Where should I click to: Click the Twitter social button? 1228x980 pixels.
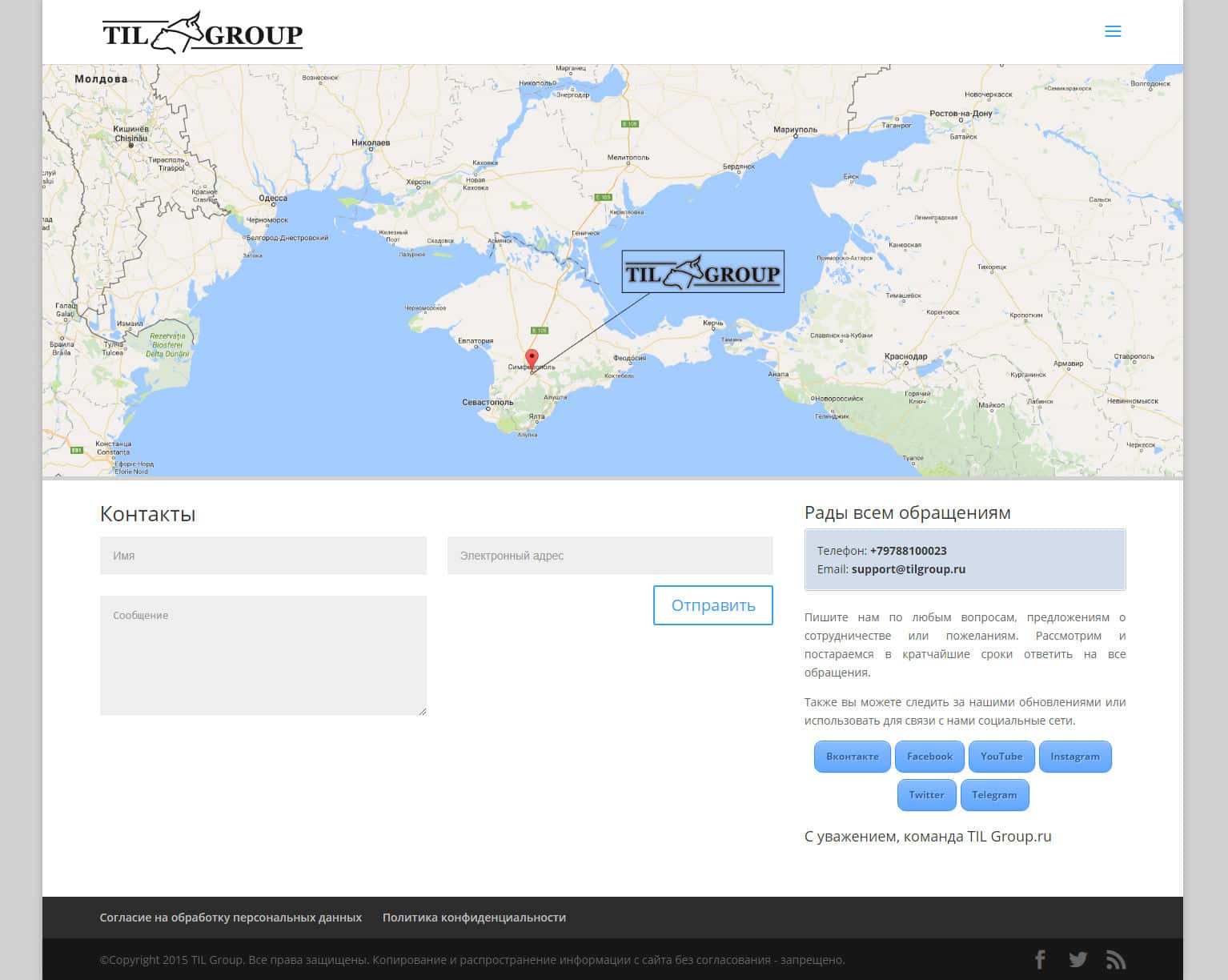926,795
